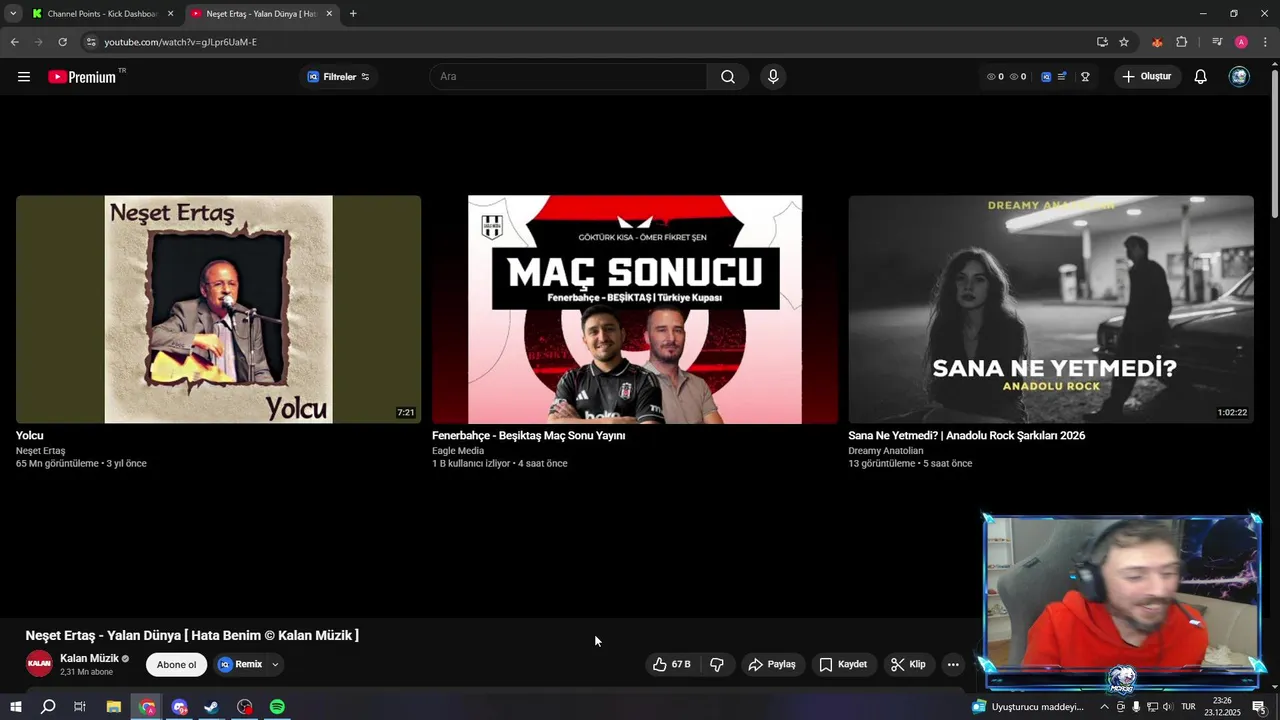Click the magnifier search submit button

pos(728,77)
